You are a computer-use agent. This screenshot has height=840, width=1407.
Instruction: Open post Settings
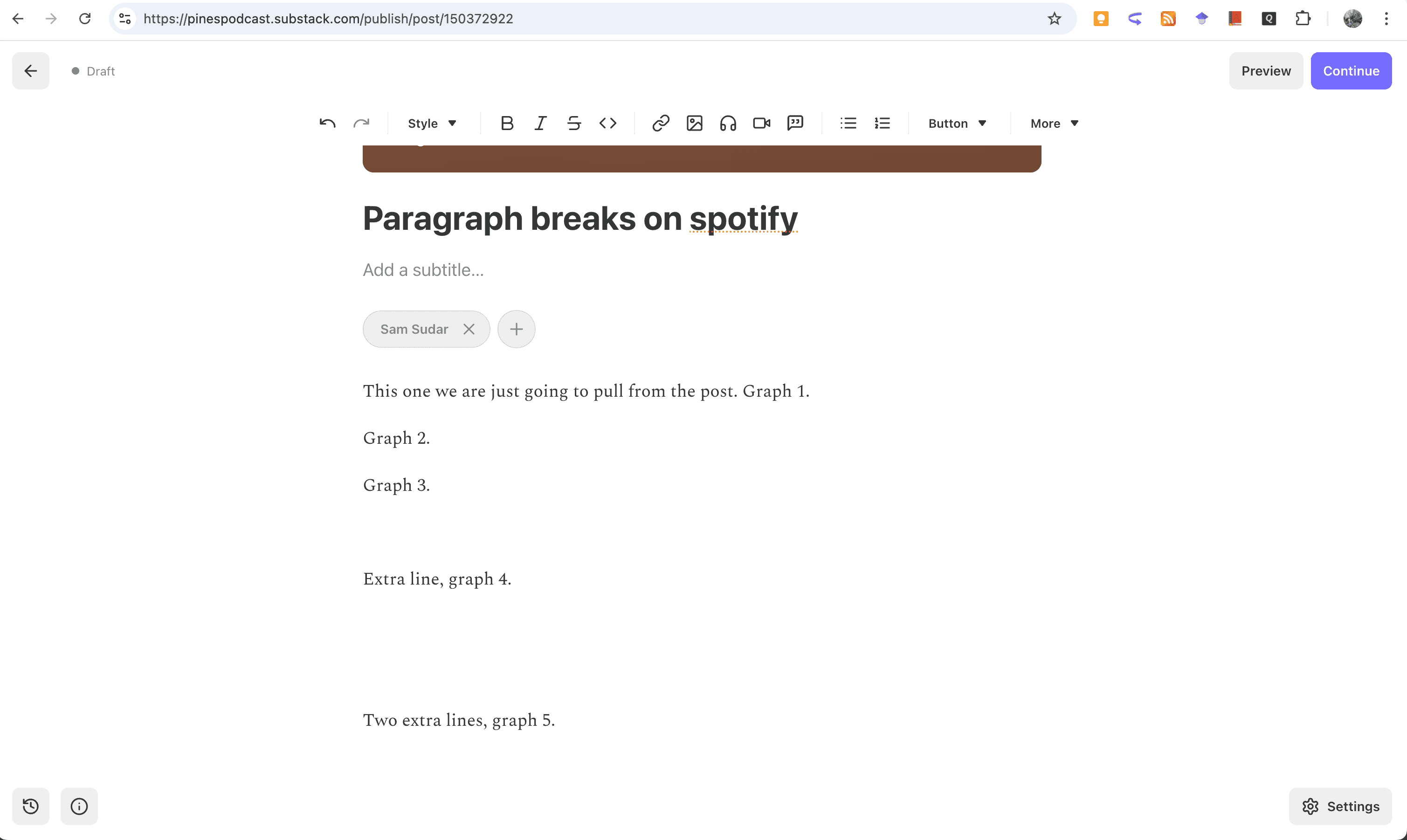1340,806
